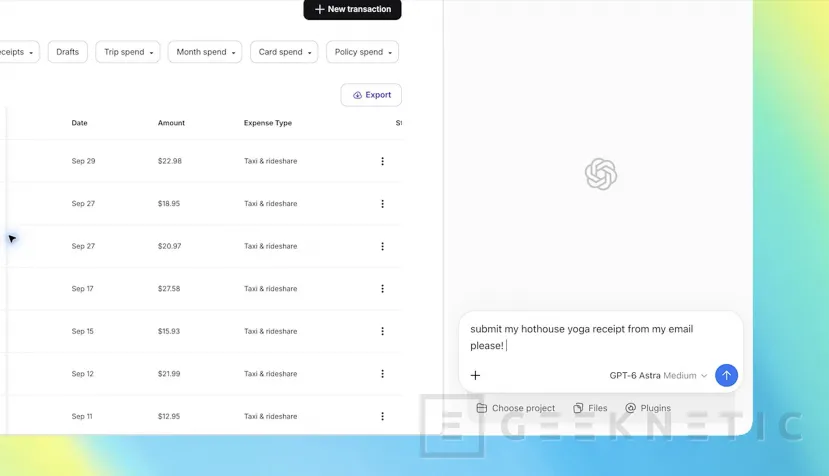The image size is (829, 476).
Task: Select the Drafts filter
Action: click(x=68, y=52)
